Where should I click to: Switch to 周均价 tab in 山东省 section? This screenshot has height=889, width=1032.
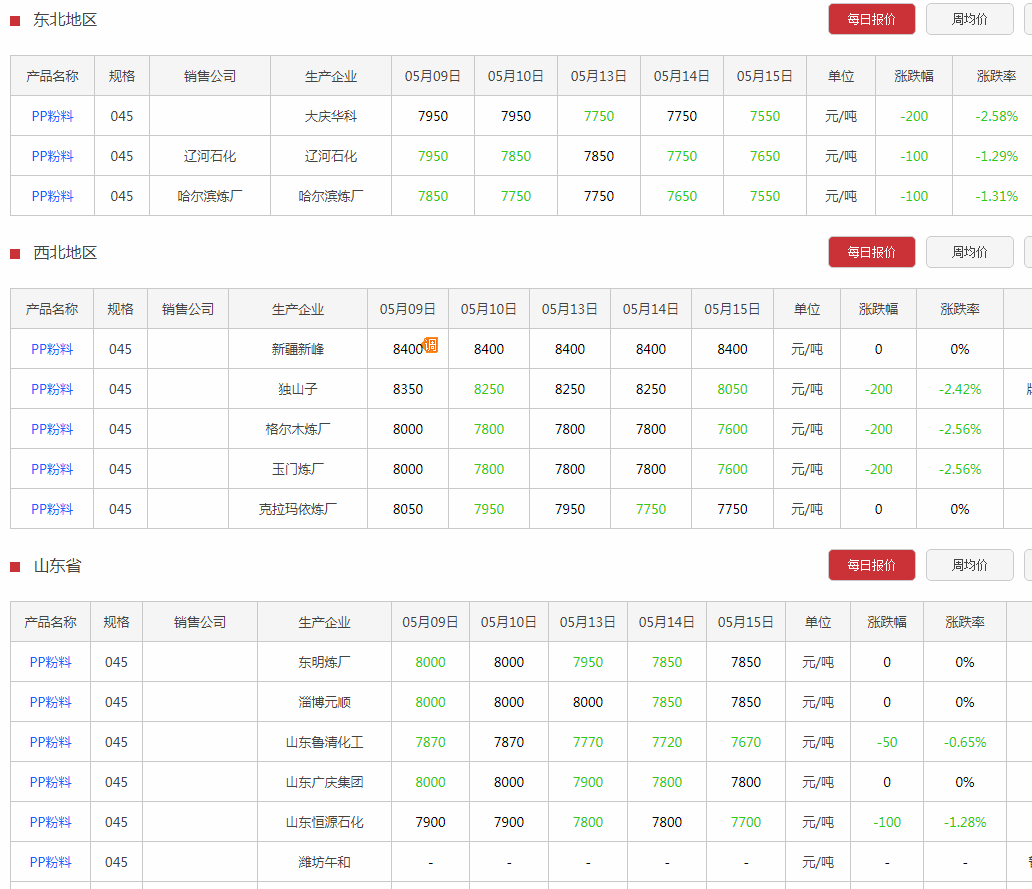[x=969, y=565]
